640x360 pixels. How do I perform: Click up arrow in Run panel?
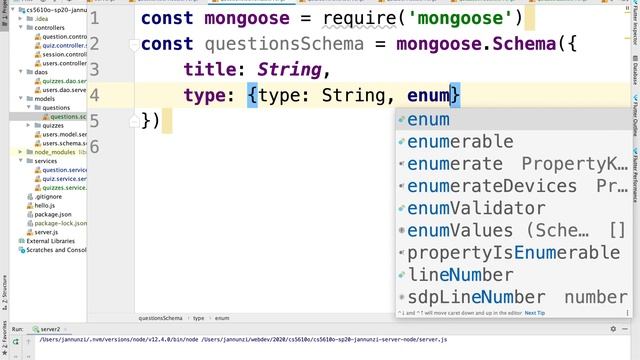point(29,342)
